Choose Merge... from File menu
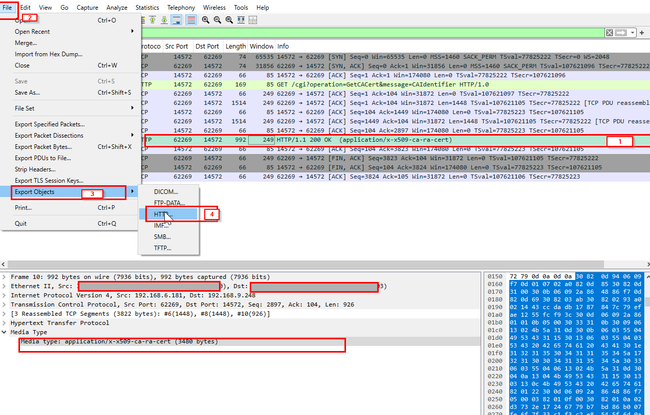The width and height of the screenshot is (650, 415). [70, 43]
